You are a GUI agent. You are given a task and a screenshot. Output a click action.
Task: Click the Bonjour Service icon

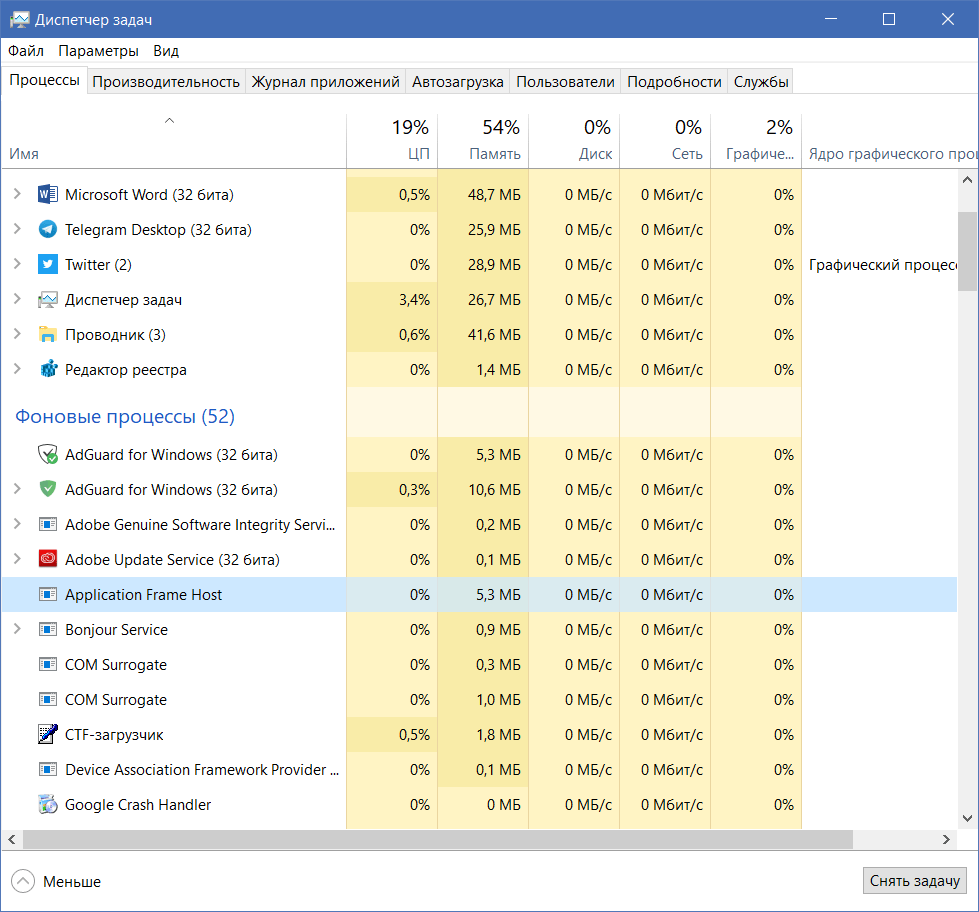[x=48, y=629]
